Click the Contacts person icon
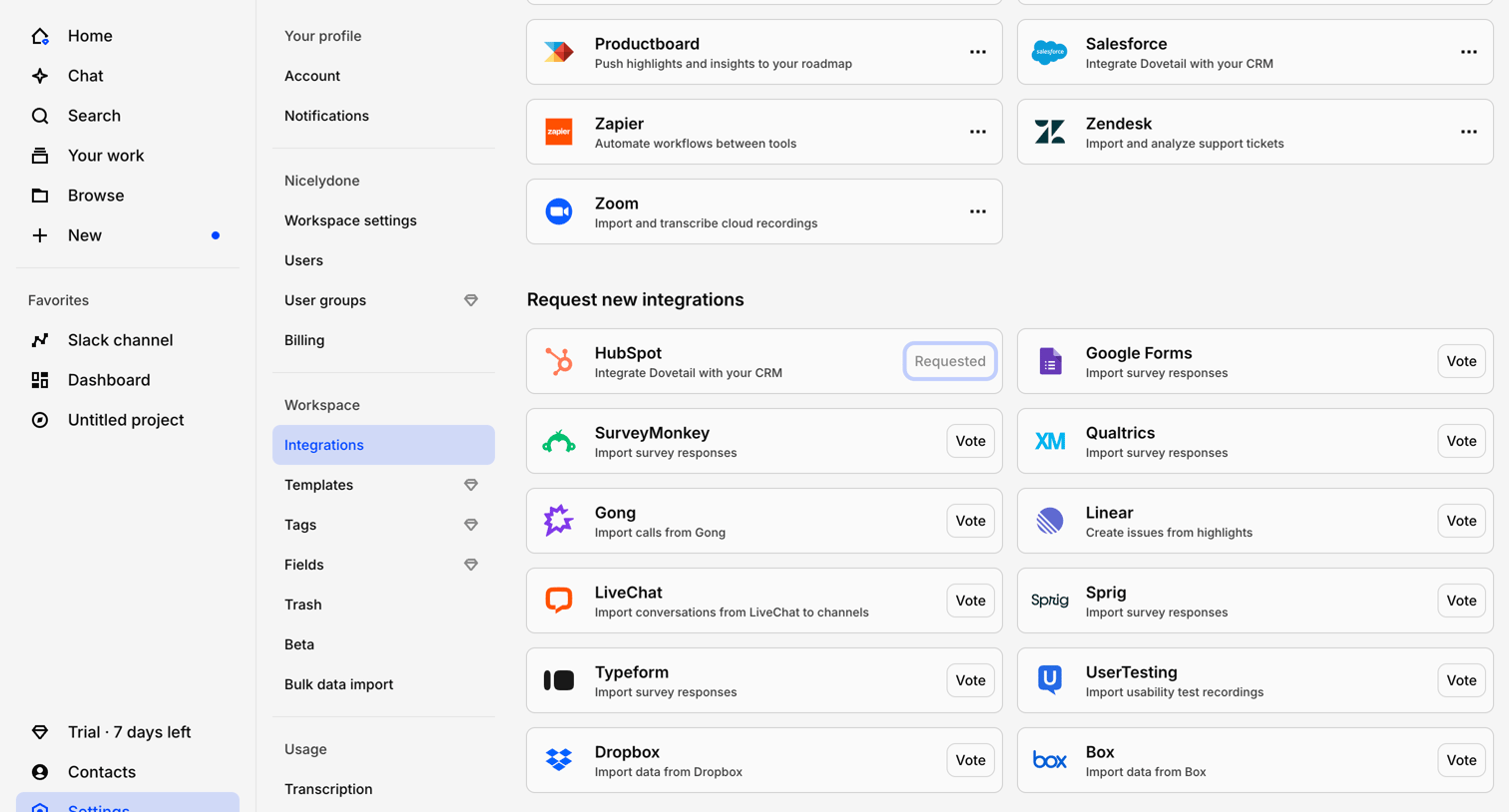The width and height of the screenshot is (1509, 812). (x=40, y=772)
